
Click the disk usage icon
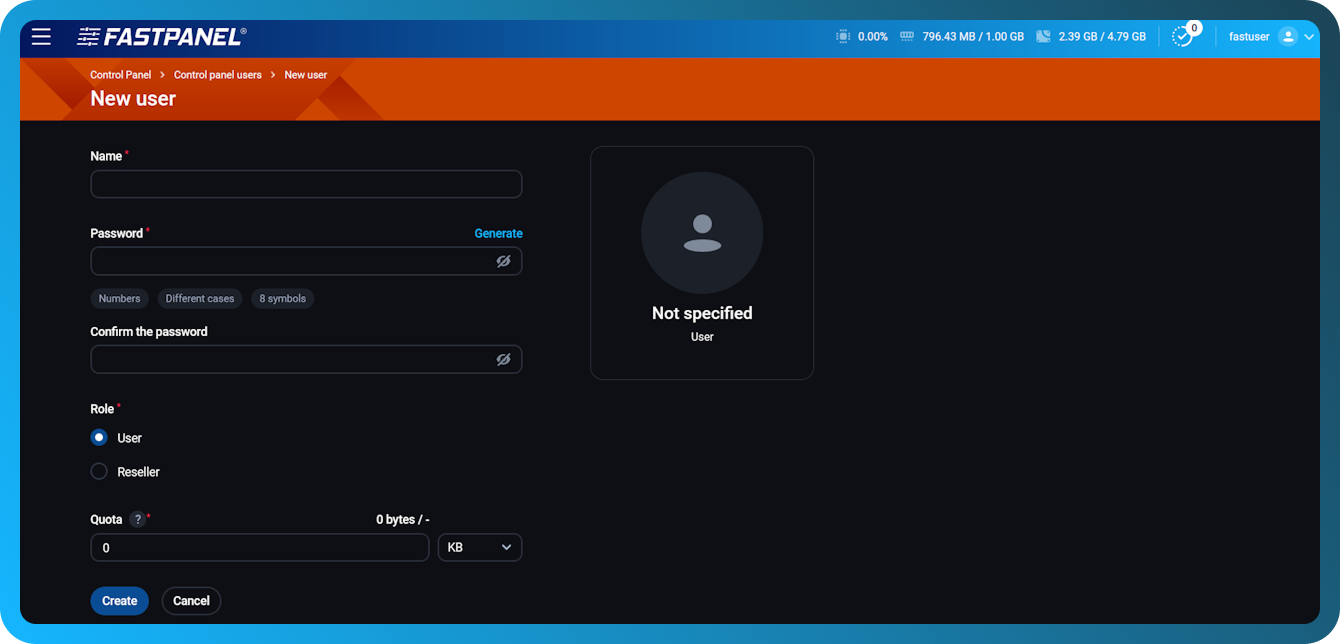pos(1043,36)
